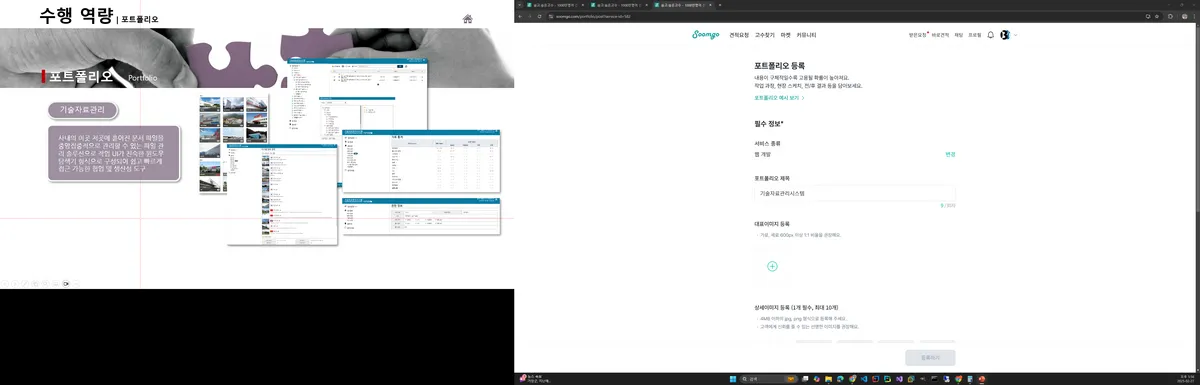Click the 등록하기 submit button
Viewport: 1200px width, 385px height.
pyautogui.click(x=930, y=357)
